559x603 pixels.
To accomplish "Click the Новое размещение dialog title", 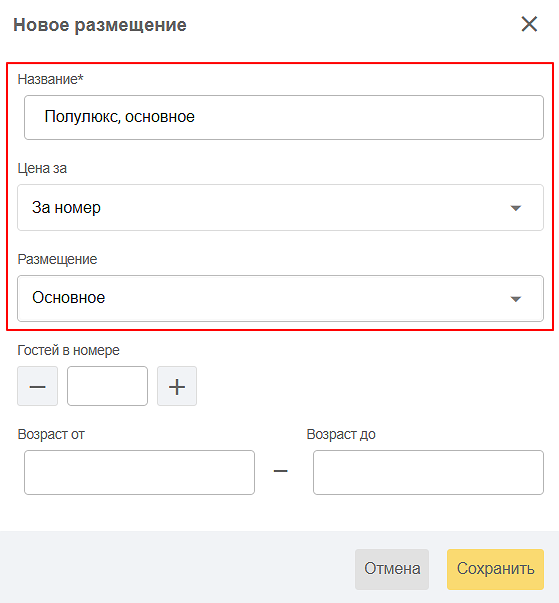I will pos(100,25).
